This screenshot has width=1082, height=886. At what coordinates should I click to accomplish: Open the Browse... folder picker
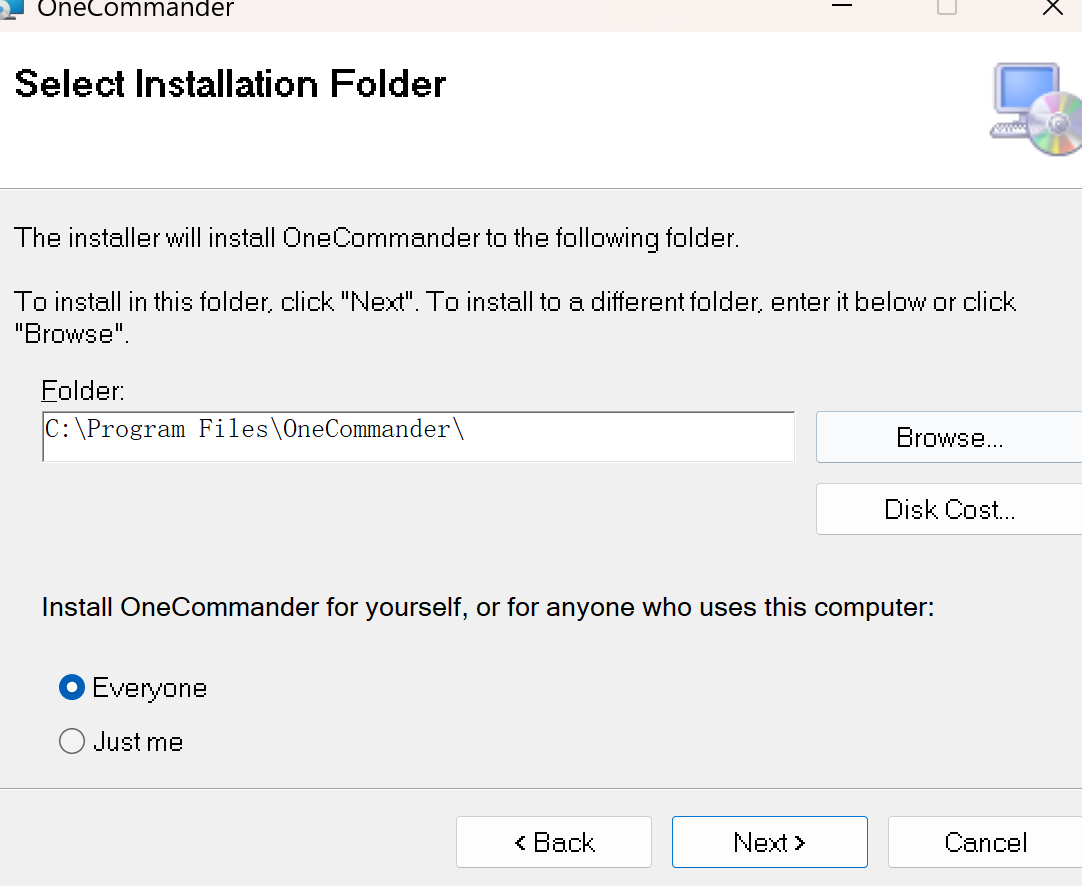[948, 438]
